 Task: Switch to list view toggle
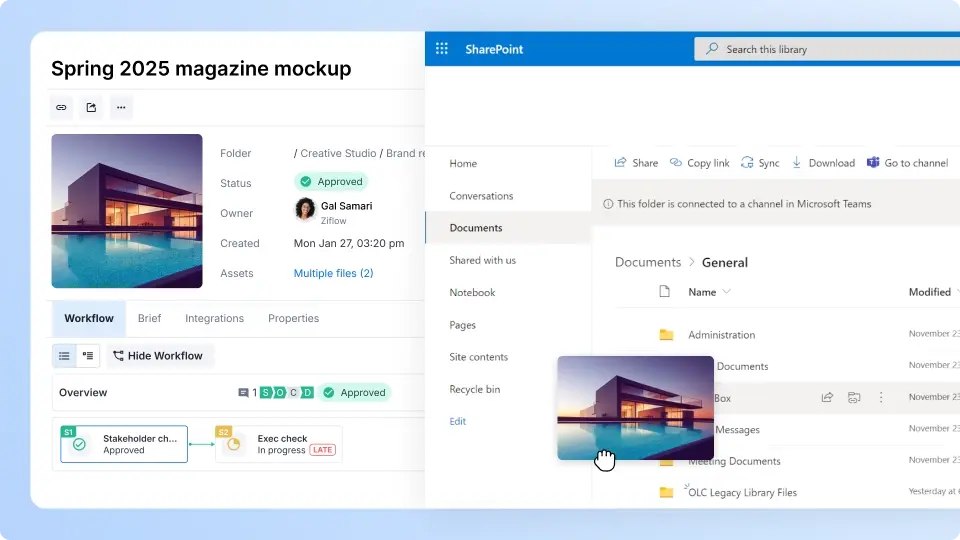[x=64, y=356]
